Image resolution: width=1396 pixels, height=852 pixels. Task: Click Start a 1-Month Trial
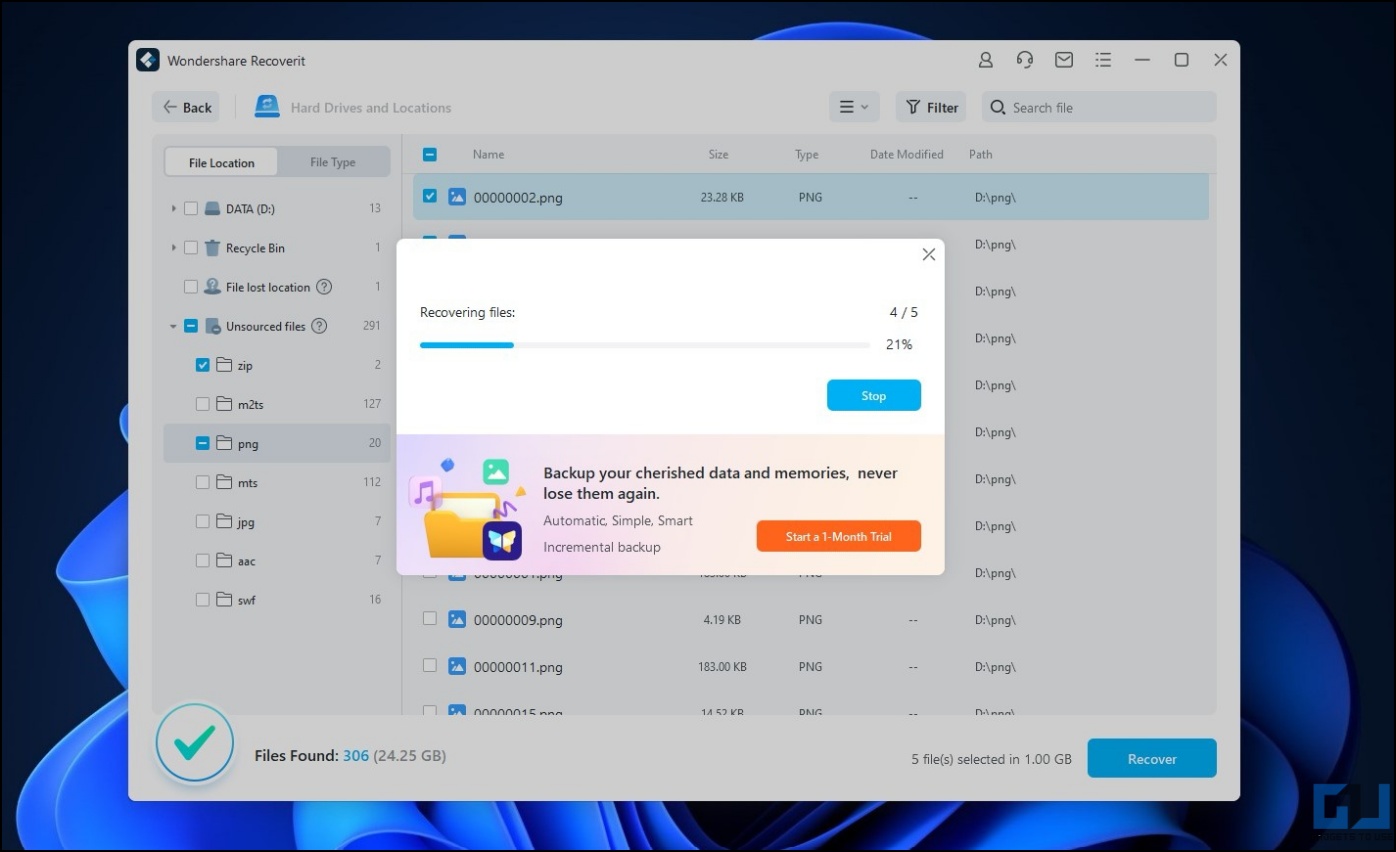(838, 536)
